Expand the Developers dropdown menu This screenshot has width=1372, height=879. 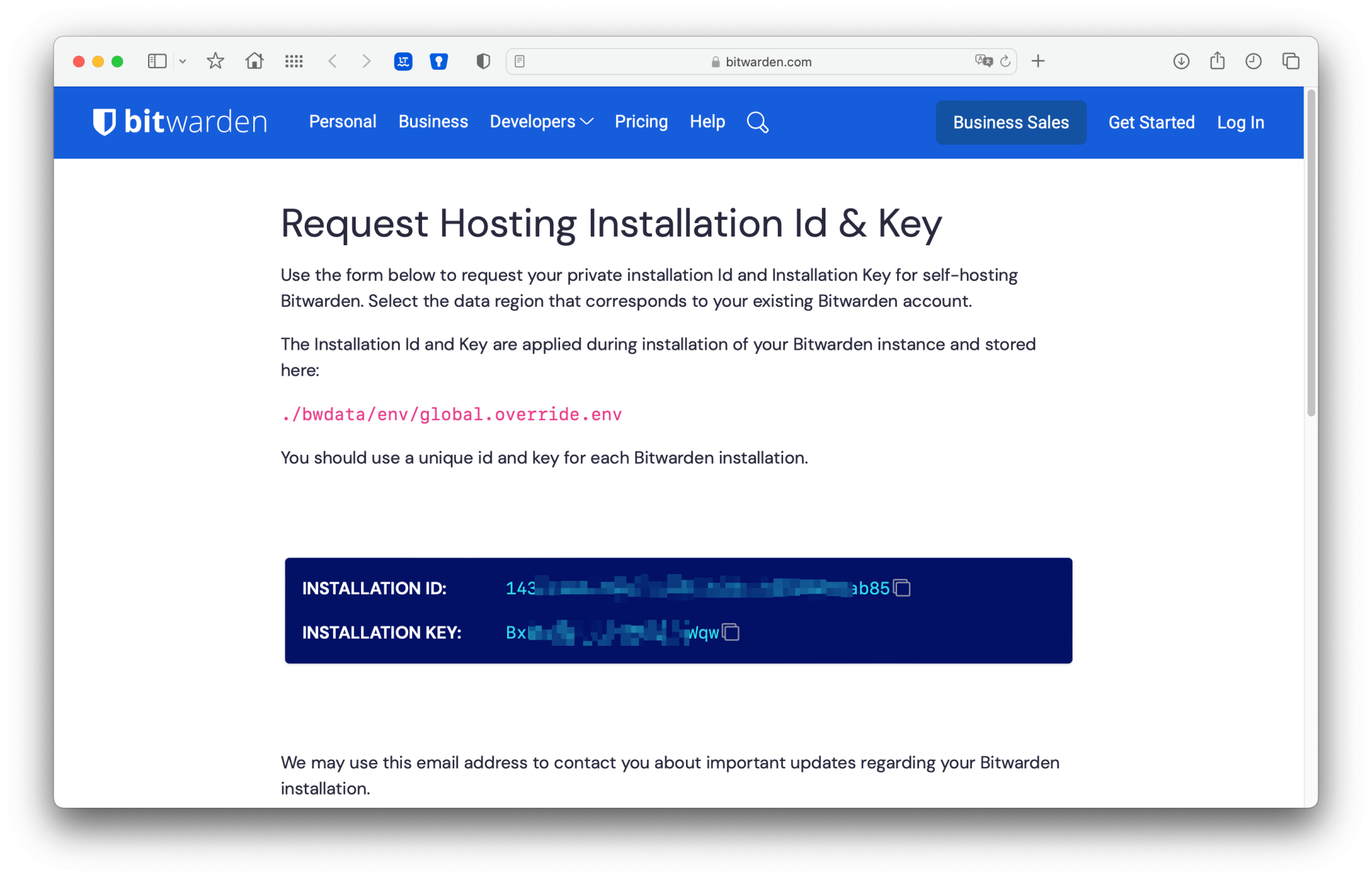pos(541,122)
